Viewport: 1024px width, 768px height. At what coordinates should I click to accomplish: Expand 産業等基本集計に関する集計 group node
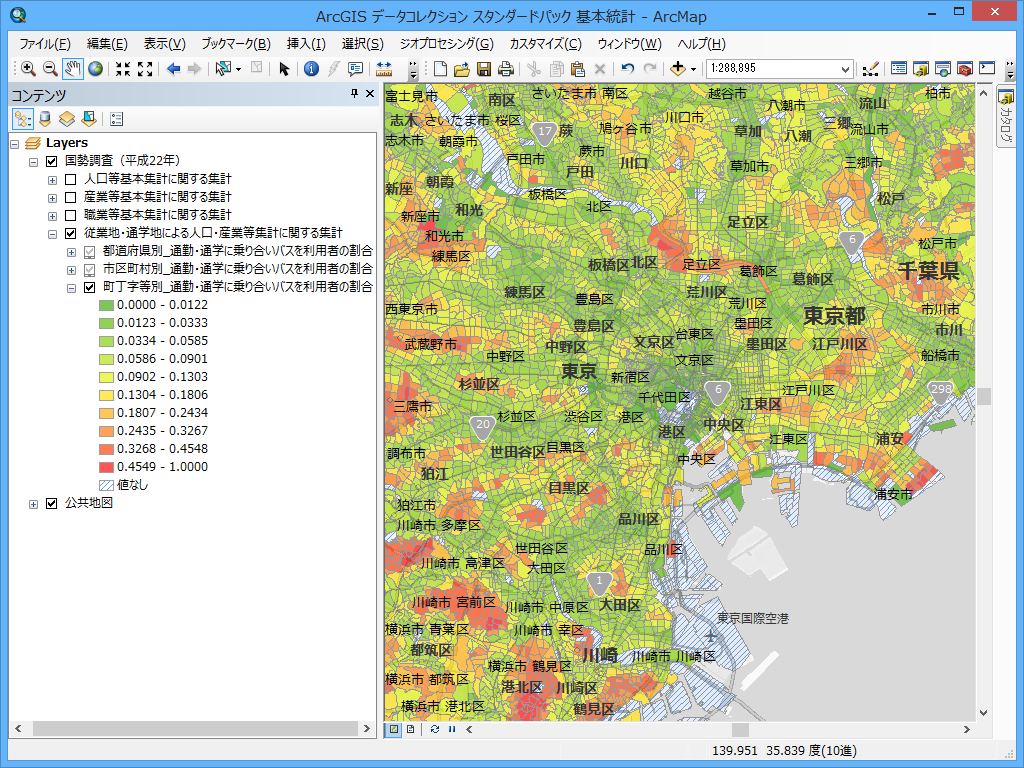pyautogui.click(x=53, y=197)
